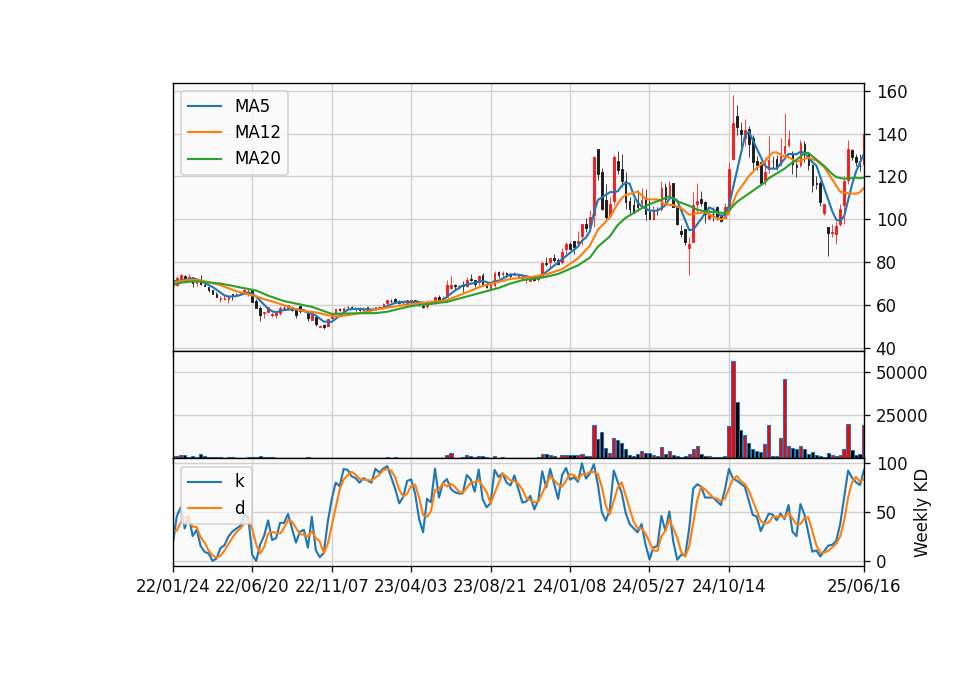This screenshot has height=690, width=960.
Task: Click the 50000 volume axis tick label
Action: pyautogui.click(x=902, y=373)
